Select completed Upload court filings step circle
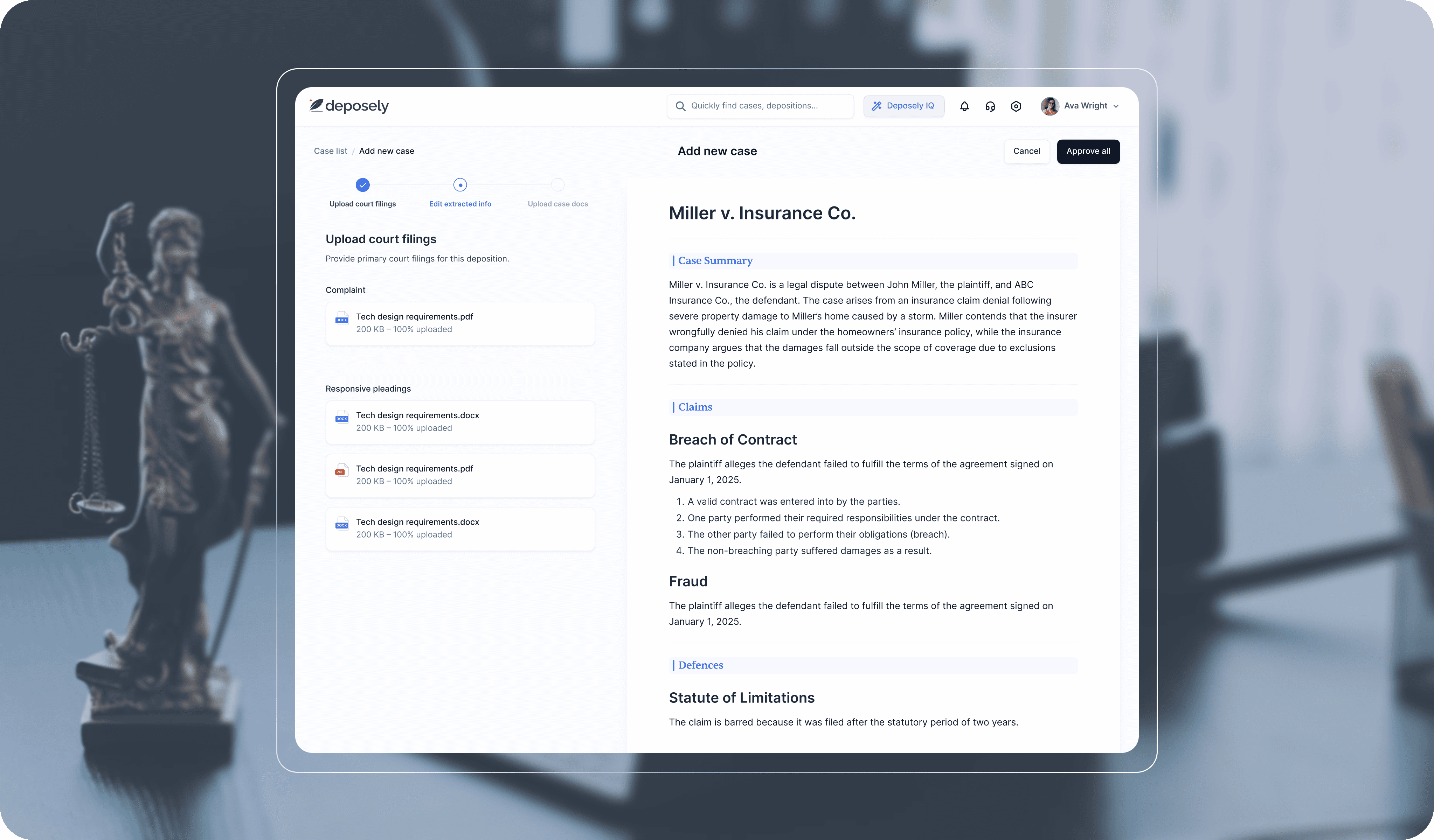The image size is (1434, 840). 362,185
